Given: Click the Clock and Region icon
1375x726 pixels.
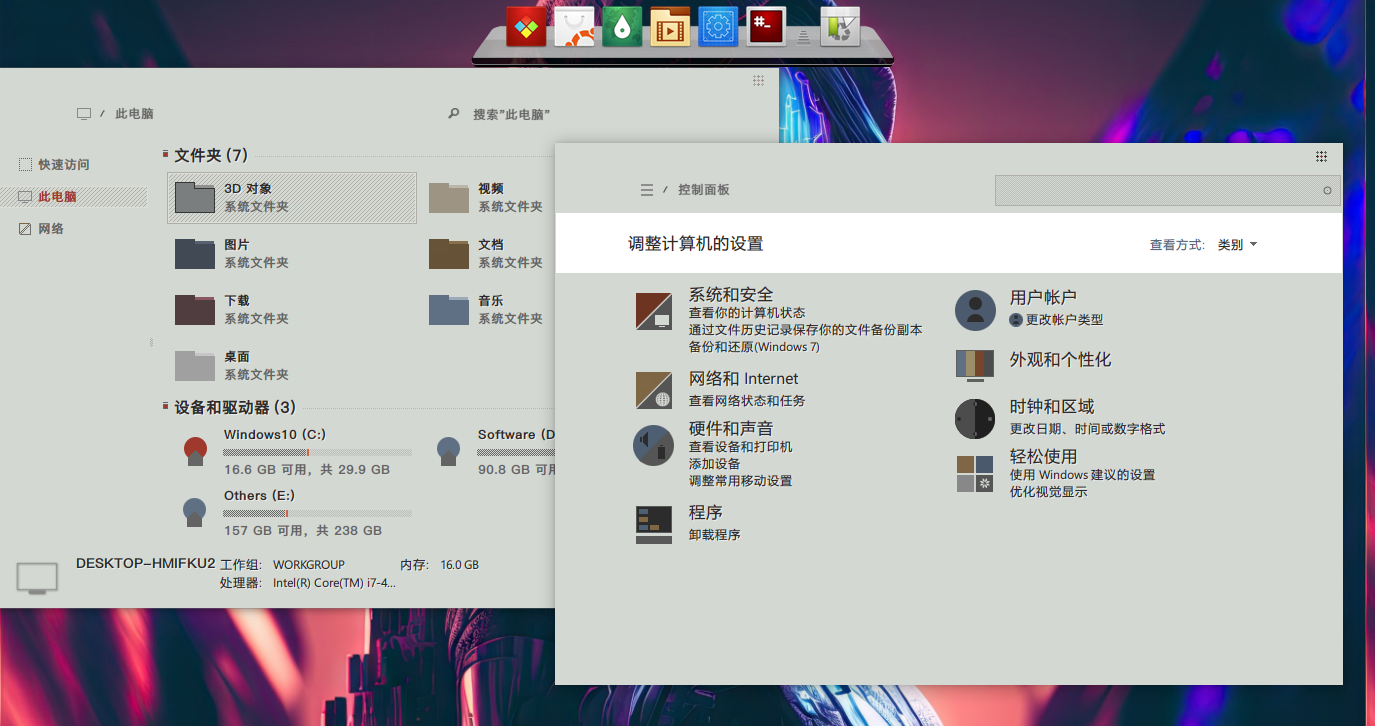Looking at the screenshot, I should pos(975,419).
